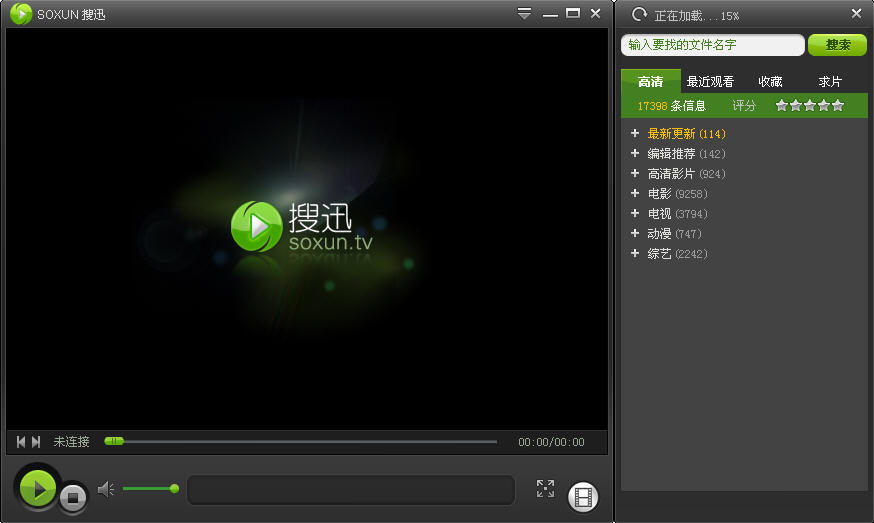The width and height of the screenshot is (874, 523).
Task: Expand the 电影 (9258) category
Action: click(x=635, y=193)
